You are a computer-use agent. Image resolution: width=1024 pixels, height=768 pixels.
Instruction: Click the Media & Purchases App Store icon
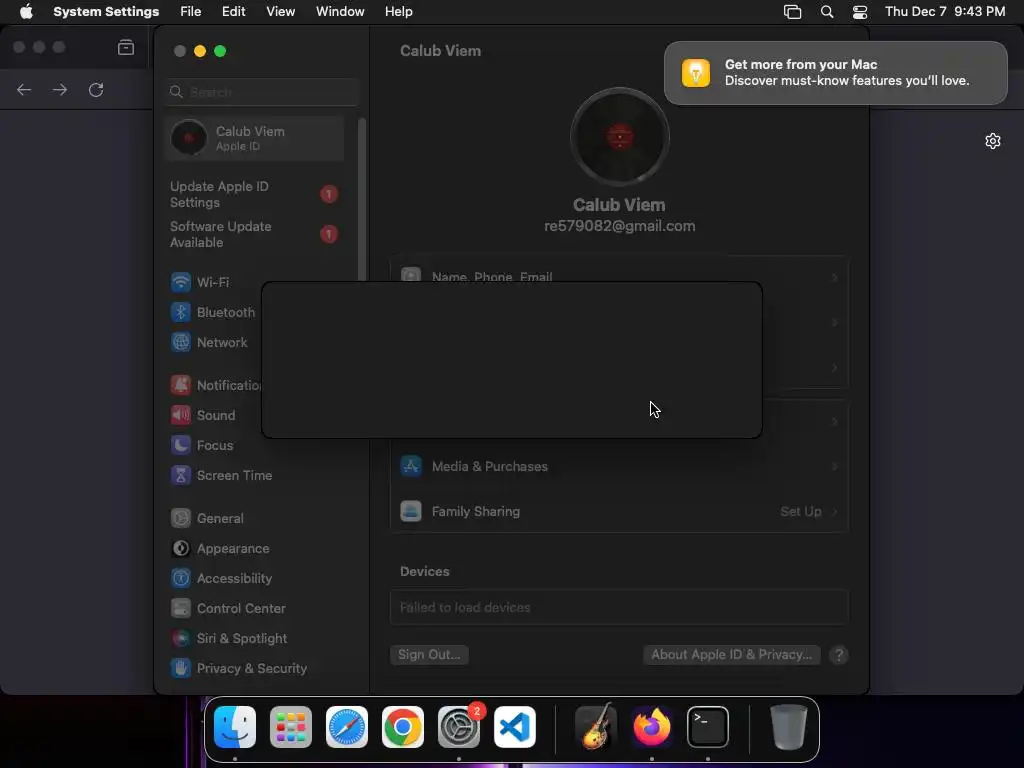click(411, 466)
